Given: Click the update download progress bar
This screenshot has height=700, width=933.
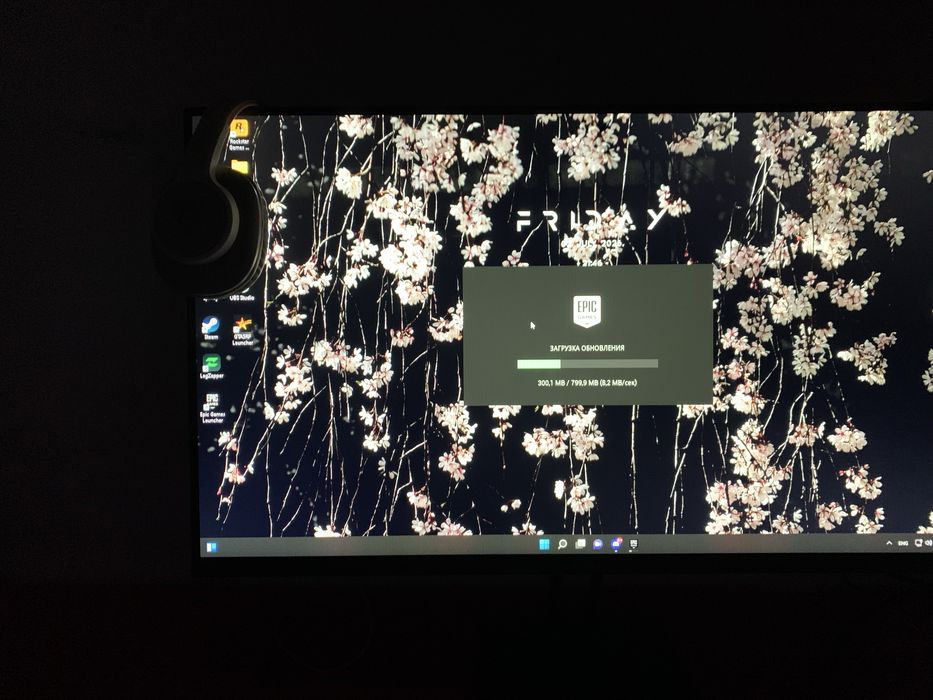Looking at the screenshot, I should point(587,364).
